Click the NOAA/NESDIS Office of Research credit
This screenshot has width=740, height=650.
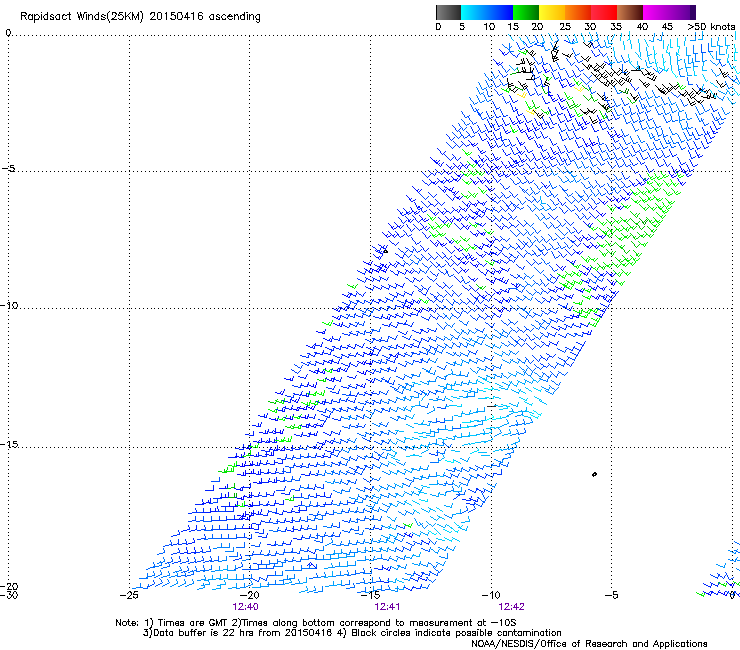point(589,644)
